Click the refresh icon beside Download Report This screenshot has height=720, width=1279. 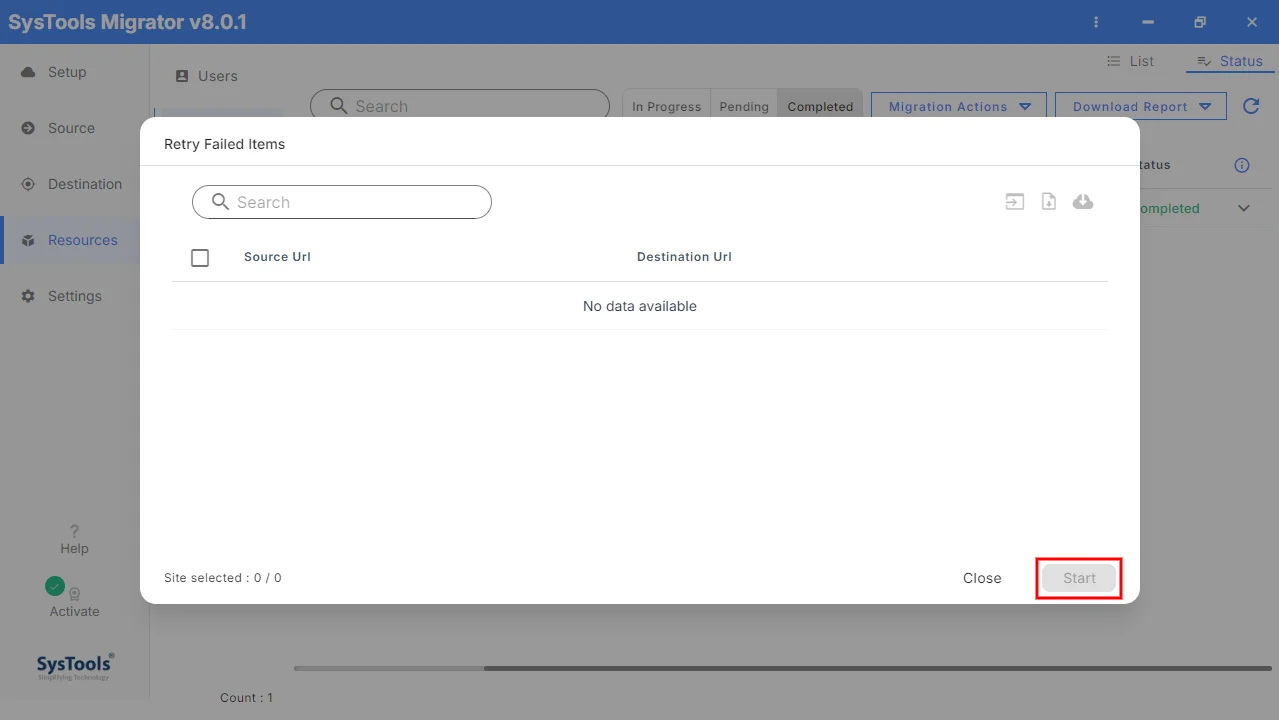click(1251, 106)
